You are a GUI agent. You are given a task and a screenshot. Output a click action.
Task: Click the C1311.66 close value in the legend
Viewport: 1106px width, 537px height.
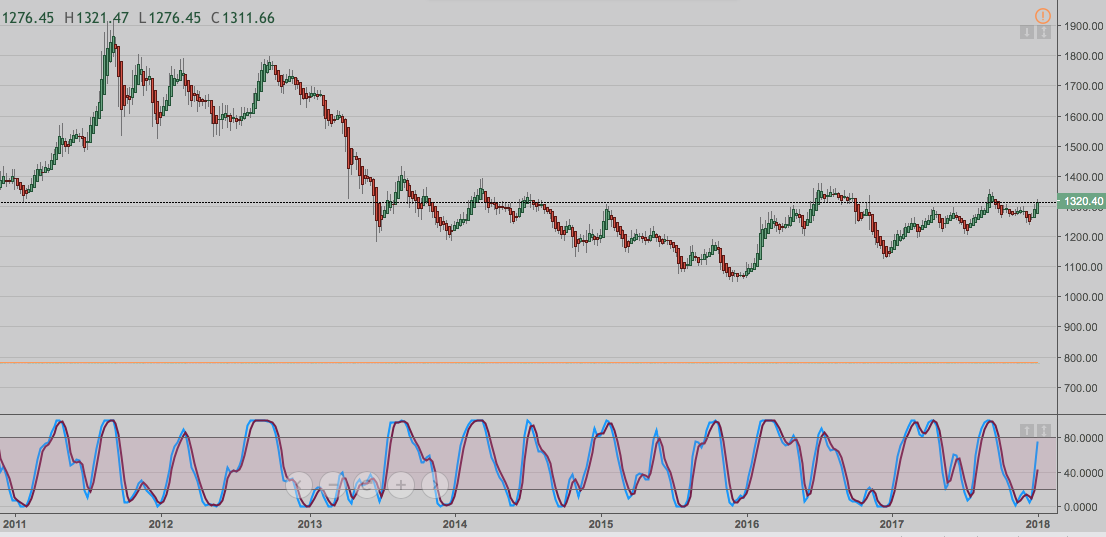pos(243,18)
